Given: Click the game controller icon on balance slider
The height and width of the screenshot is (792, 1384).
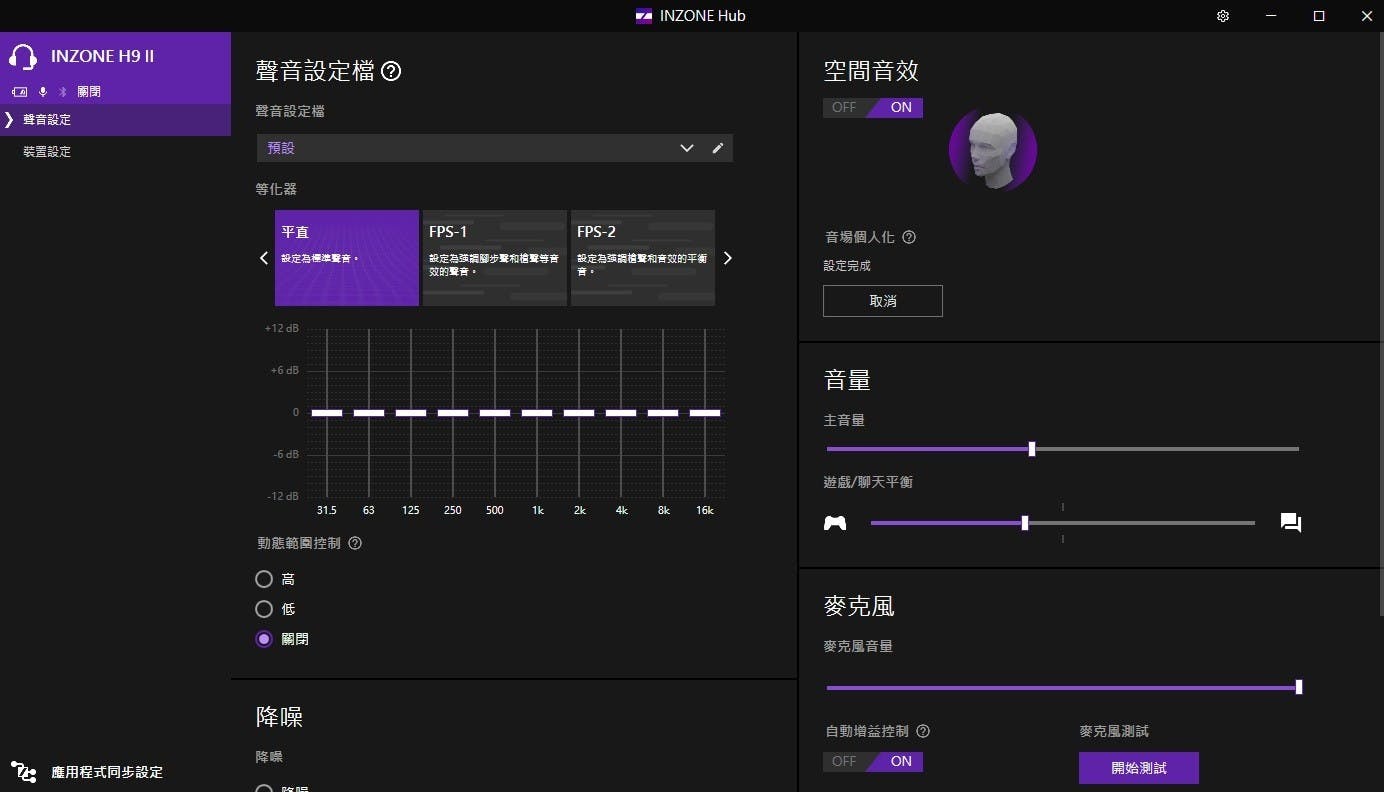Looking at the screenshot, I should [835, 522].
